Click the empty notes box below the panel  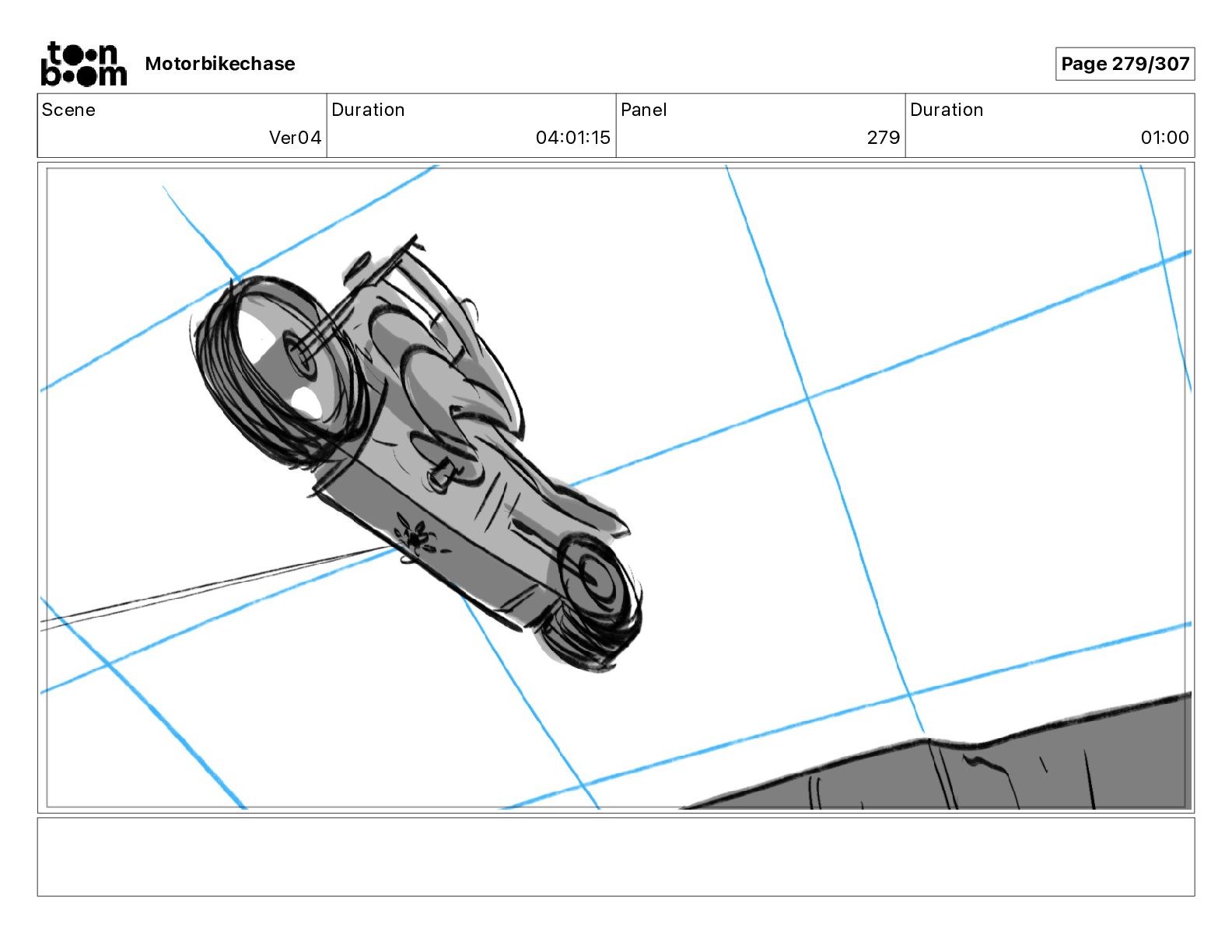[616, 857]
